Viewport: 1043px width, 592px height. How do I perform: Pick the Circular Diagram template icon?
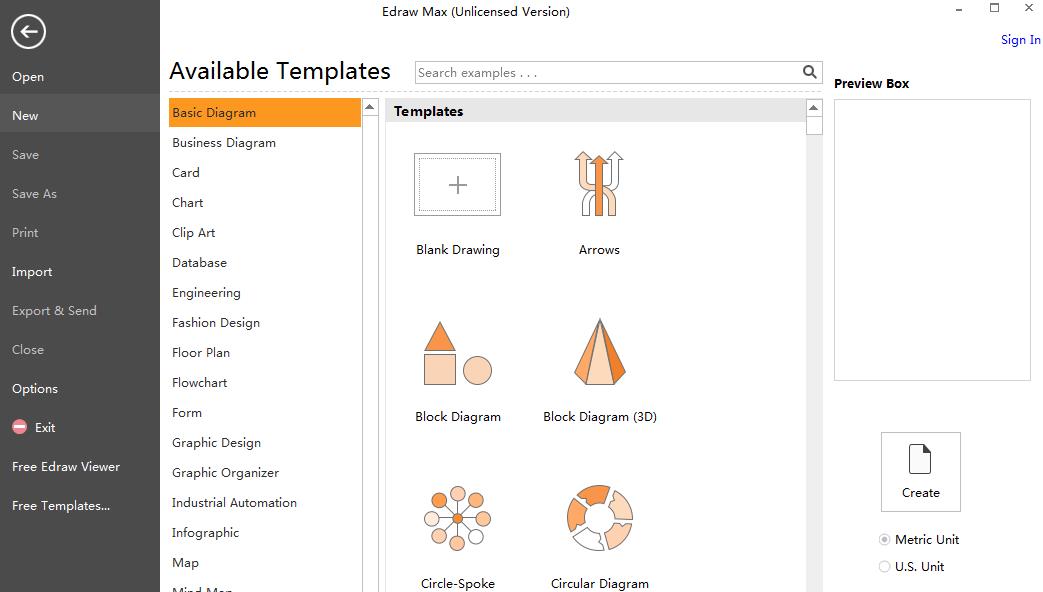(x=599, y=518)
